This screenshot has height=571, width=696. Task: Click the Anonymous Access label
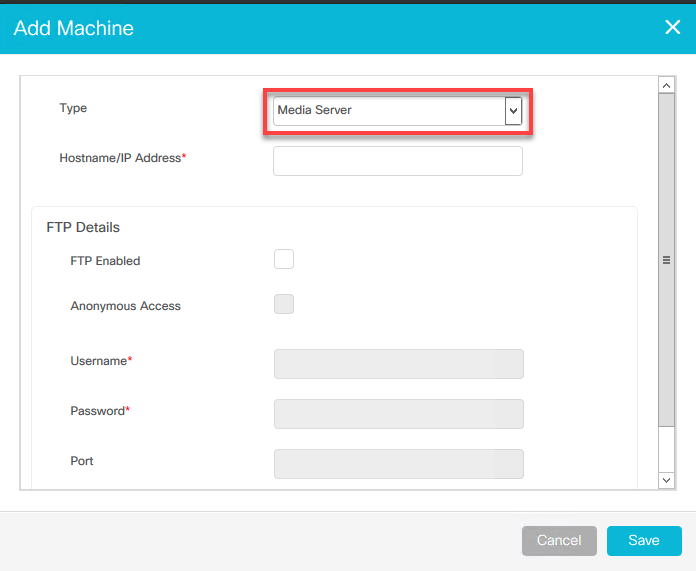click(x=126, y=306)
